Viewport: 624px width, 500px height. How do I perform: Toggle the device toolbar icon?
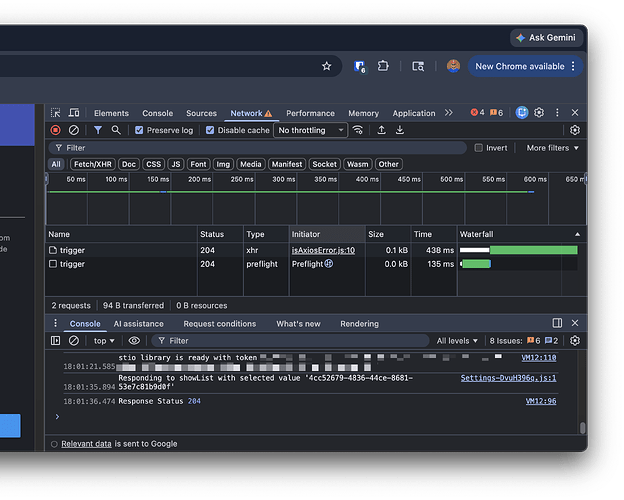point(74,113)
